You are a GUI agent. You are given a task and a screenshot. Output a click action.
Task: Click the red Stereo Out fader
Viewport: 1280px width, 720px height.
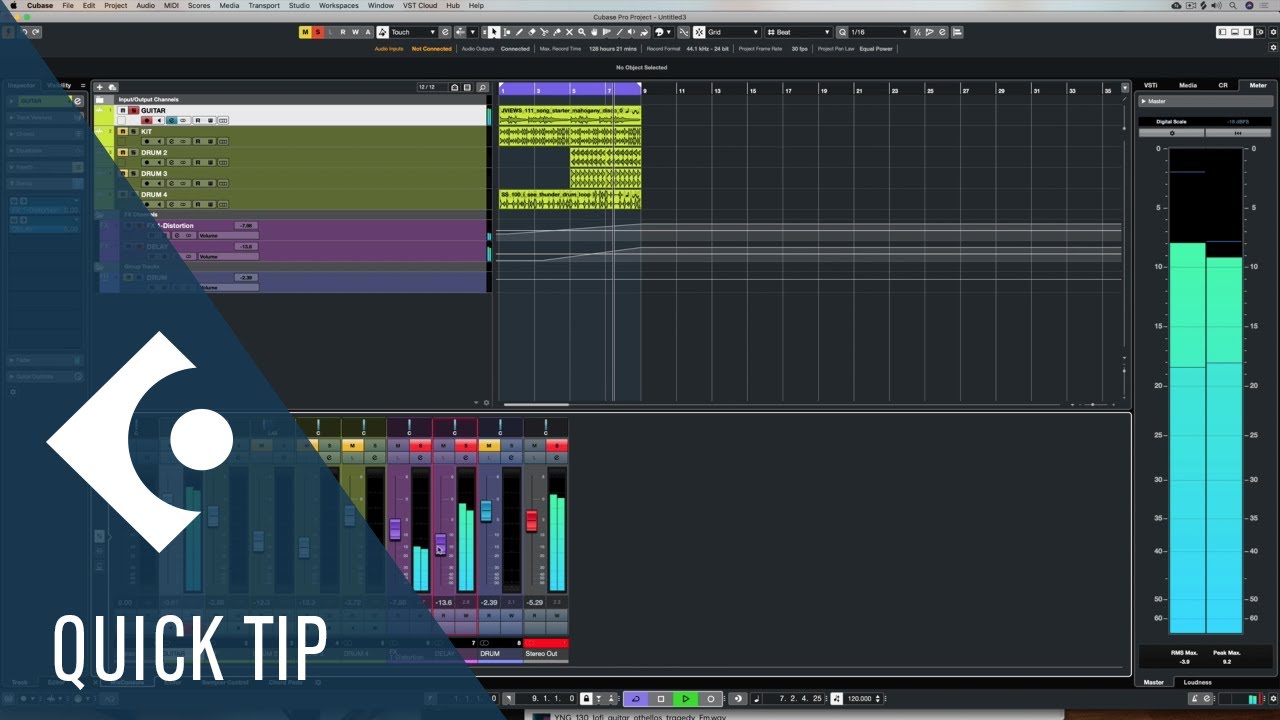tap(532, 521)
